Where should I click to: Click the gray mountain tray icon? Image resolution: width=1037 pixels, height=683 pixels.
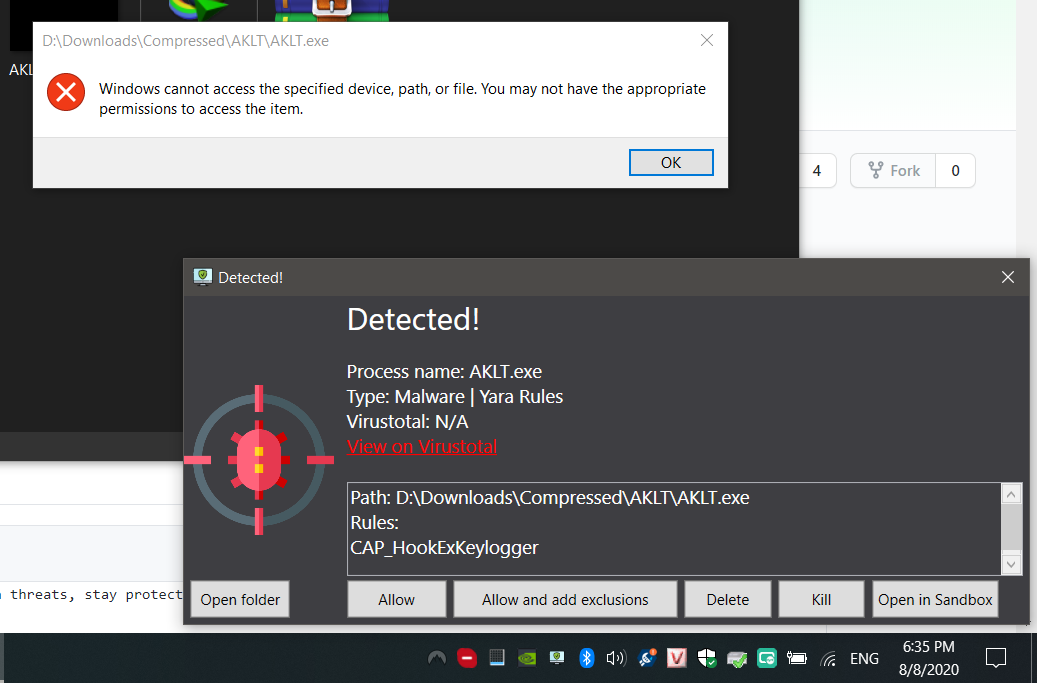click(436, 658)
